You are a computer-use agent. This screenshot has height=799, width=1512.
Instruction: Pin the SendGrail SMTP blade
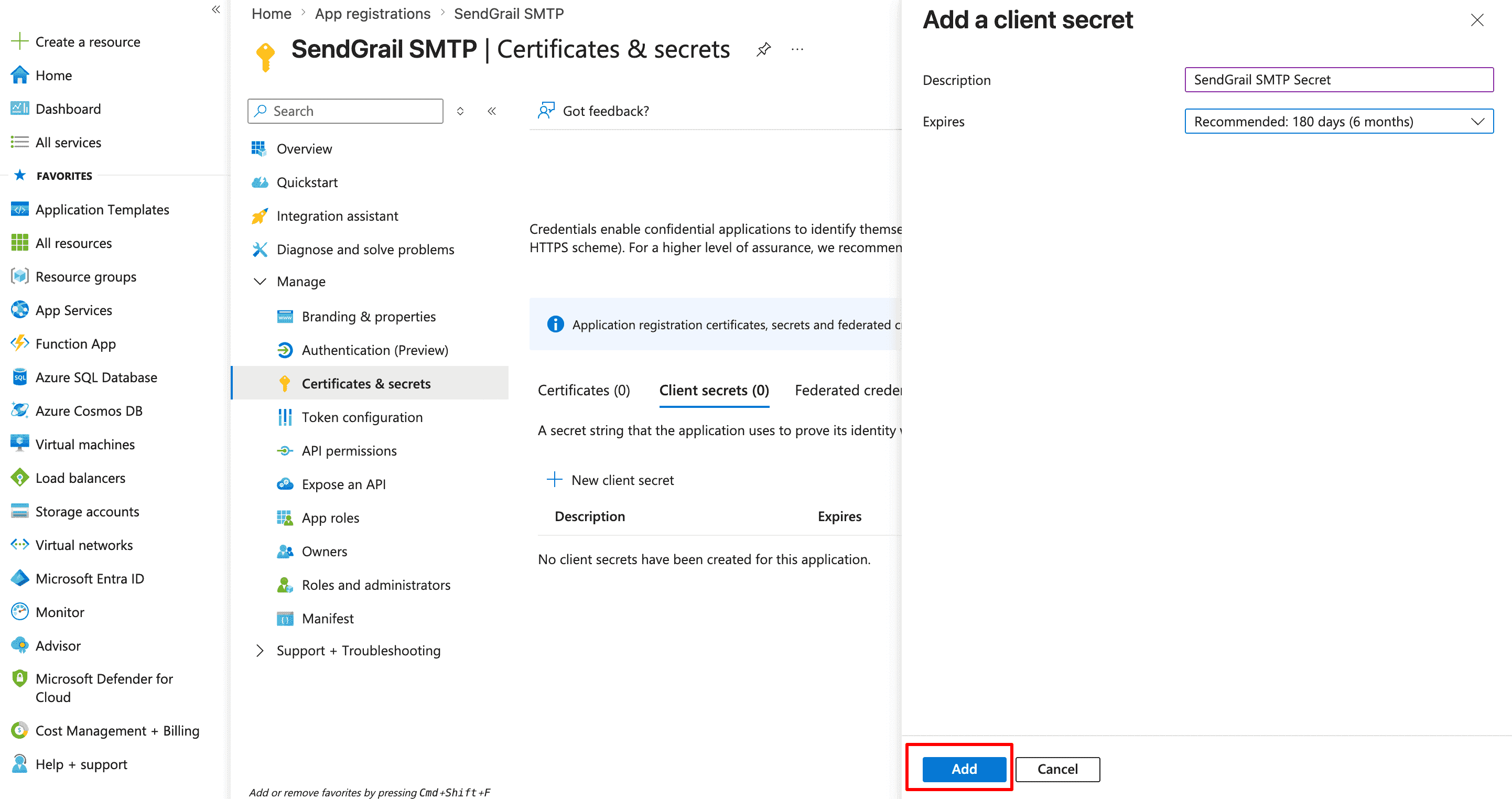click(x=764, y=49)
